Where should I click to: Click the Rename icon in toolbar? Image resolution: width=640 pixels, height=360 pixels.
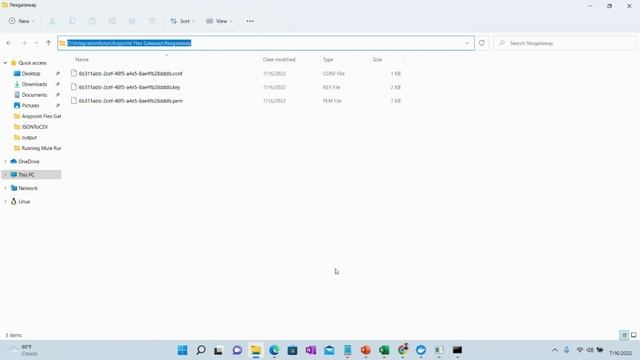112,21
